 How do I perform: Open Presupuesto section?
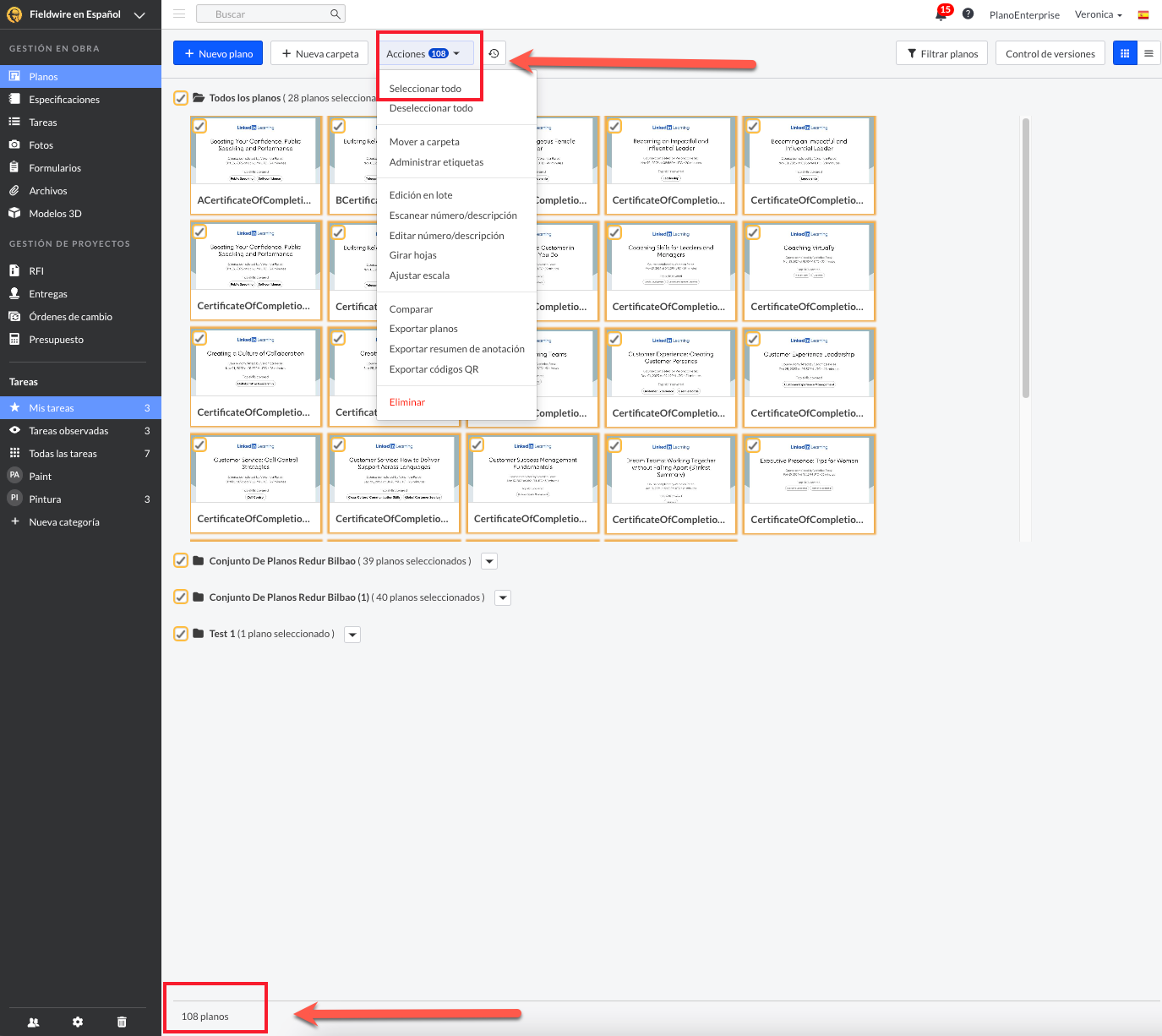click(x=80, y=339)
